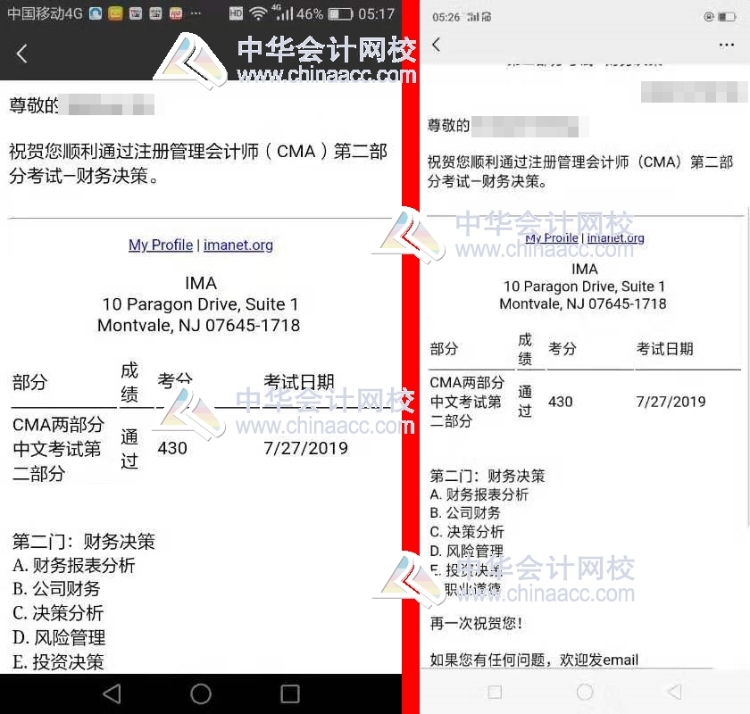
Task: Tap '再一次祝贺您!' line in right phone
Action: pos(476,623)
